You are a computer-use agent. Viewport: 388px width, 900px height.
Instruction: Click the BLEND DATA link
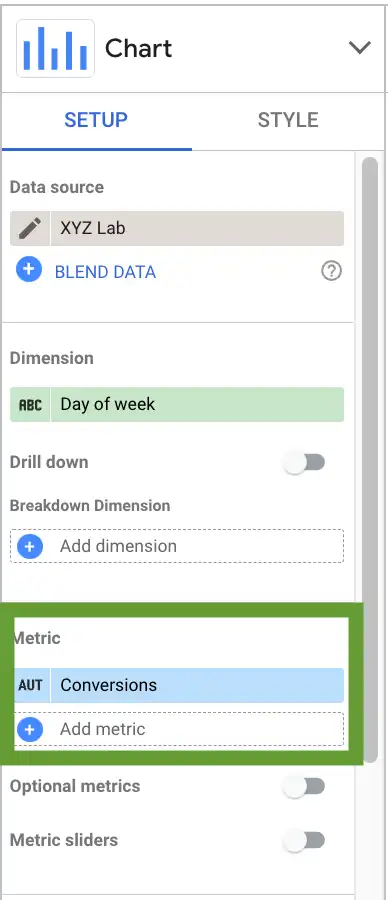point(105,271)
